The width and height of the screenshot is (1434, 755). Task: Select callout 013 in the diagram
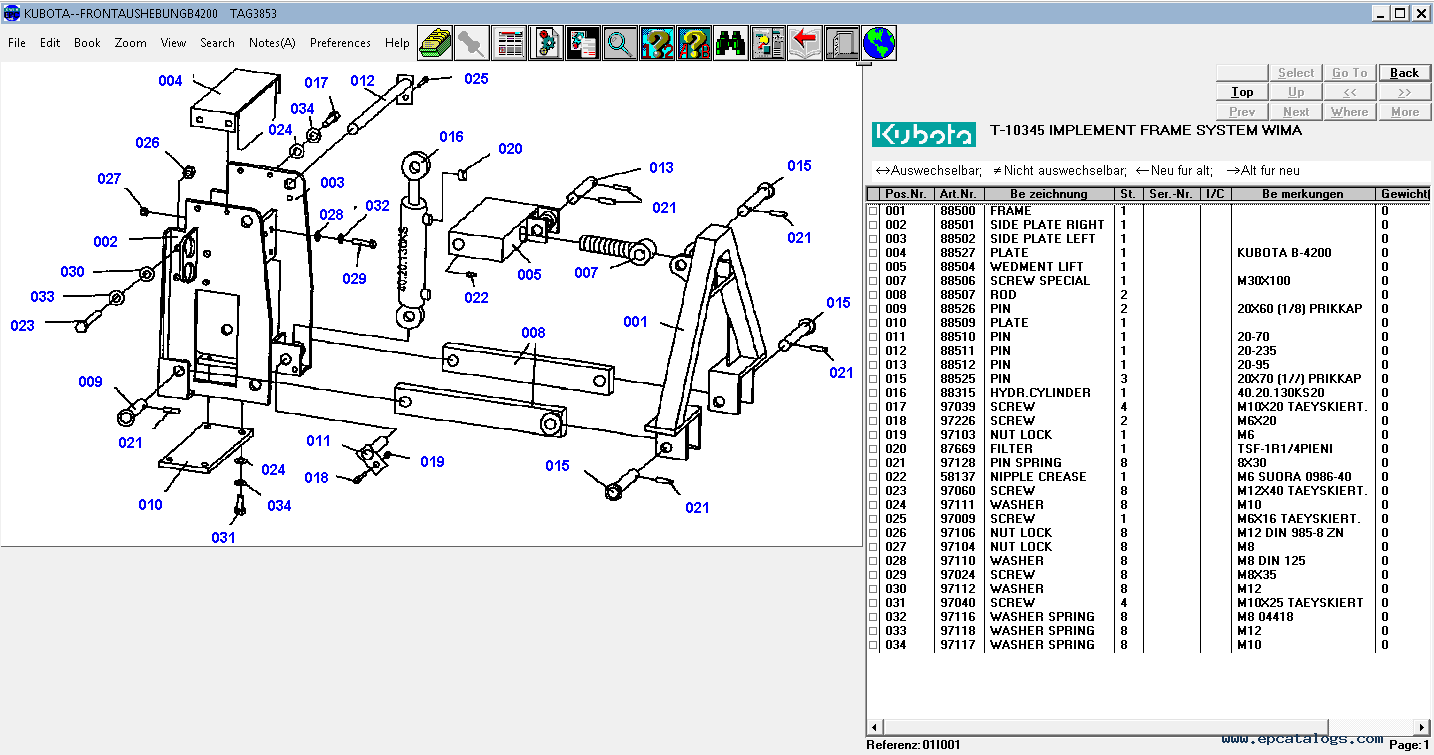point(661,168)
